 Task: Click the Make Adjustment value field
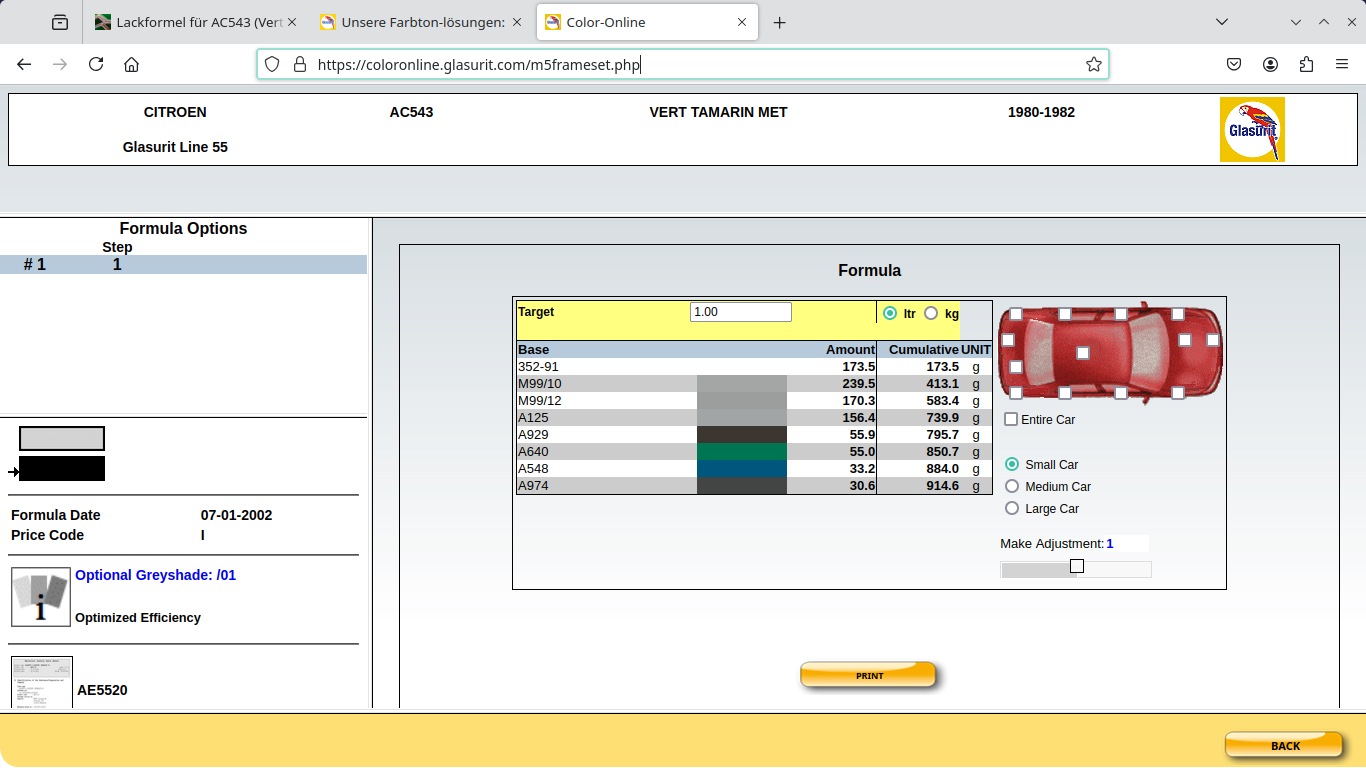[x=1126, y=544]
